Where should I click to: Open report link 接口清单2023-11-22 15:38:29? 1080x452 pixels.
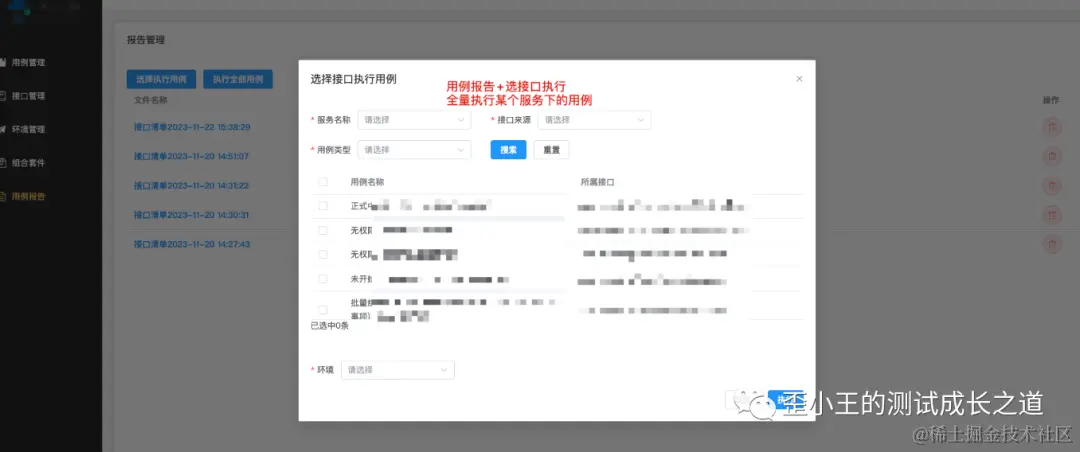pyautogui.click(x=191, y=127)
